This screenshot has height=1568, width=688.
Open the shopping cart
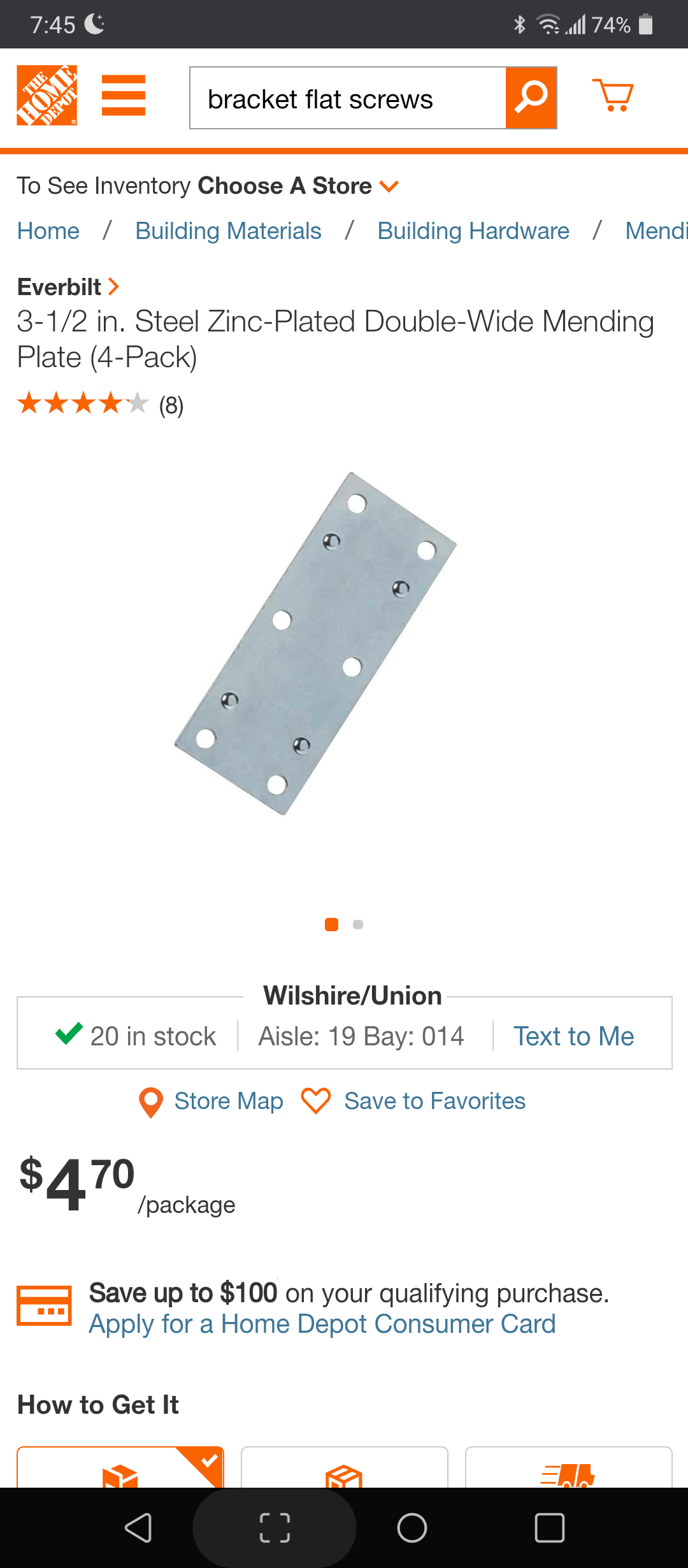(x=612, y=96)
